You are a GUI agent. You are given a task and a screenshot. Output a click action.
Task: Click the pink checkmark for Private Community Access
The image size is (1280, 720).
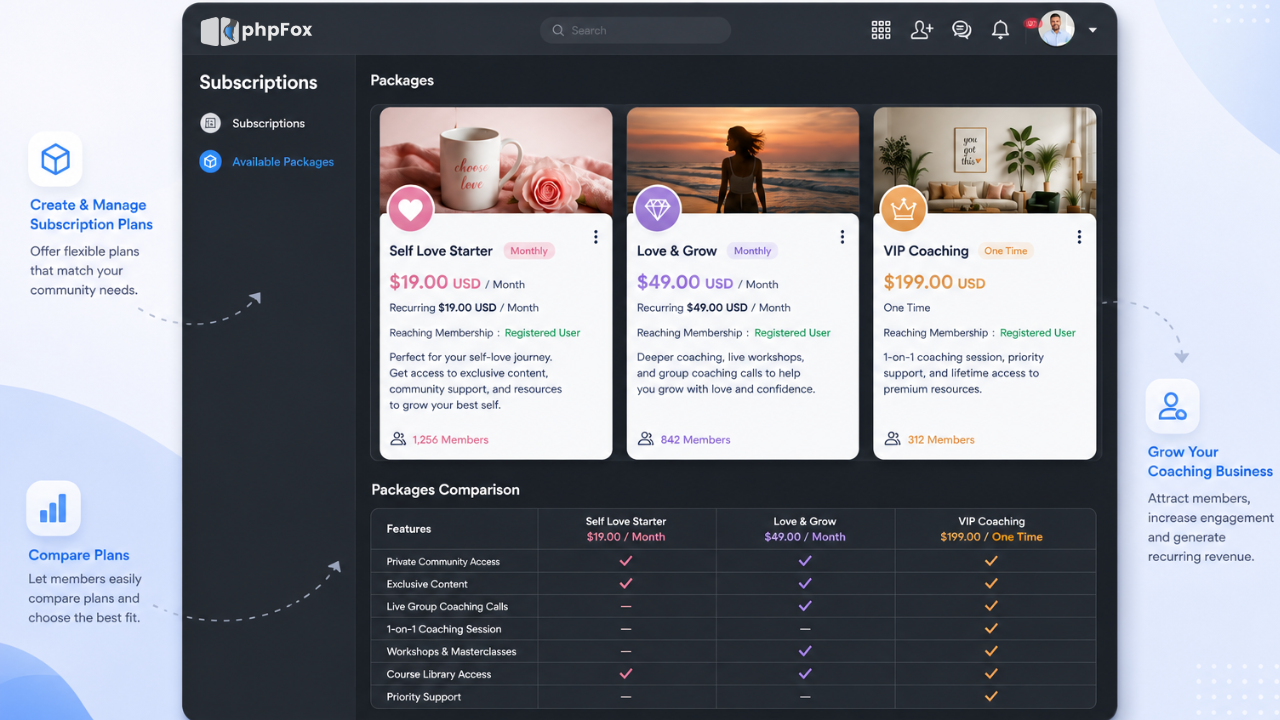pyautogui.click(x=626, y=561)
